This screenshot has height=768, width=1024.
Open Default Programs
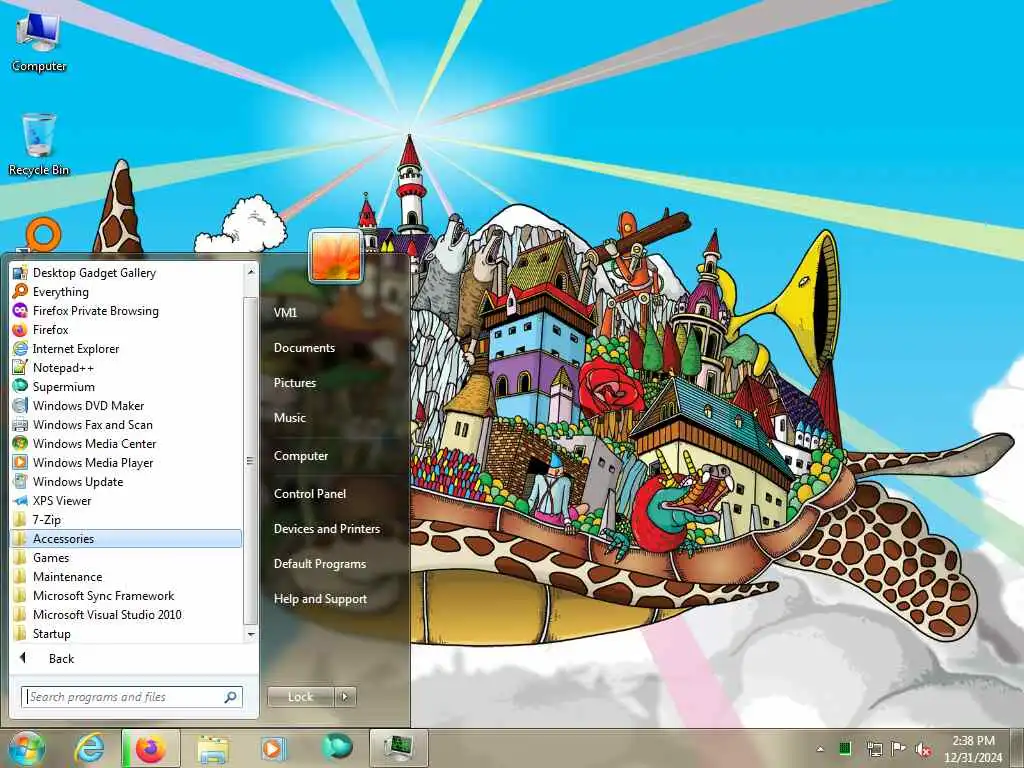coord(319,563)
